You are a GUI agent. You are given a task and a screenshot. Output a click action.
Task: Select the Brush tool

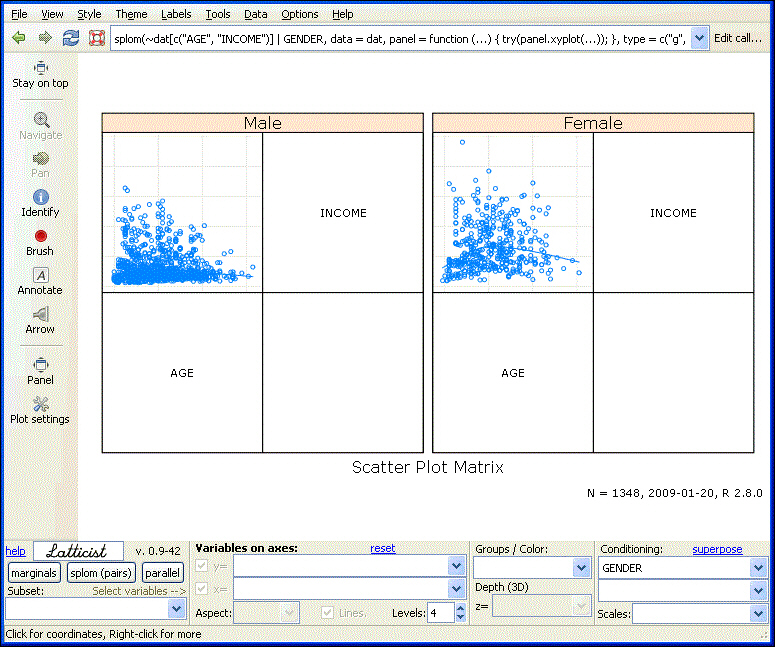(x=41, y=243)
